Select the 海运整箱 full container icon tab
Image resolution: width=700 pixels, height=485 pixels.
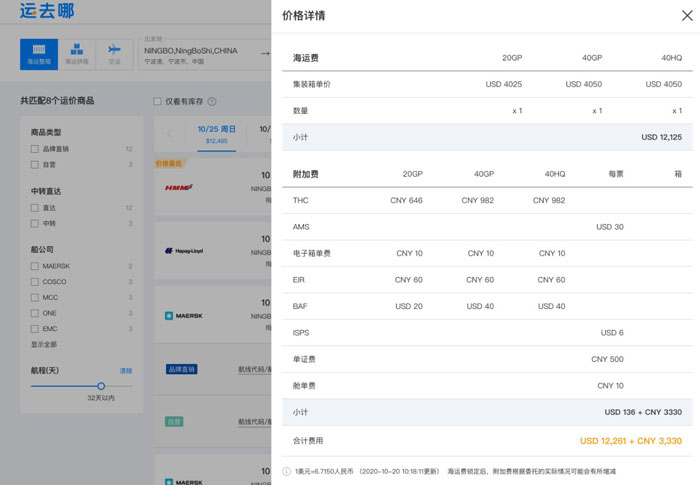39,53
